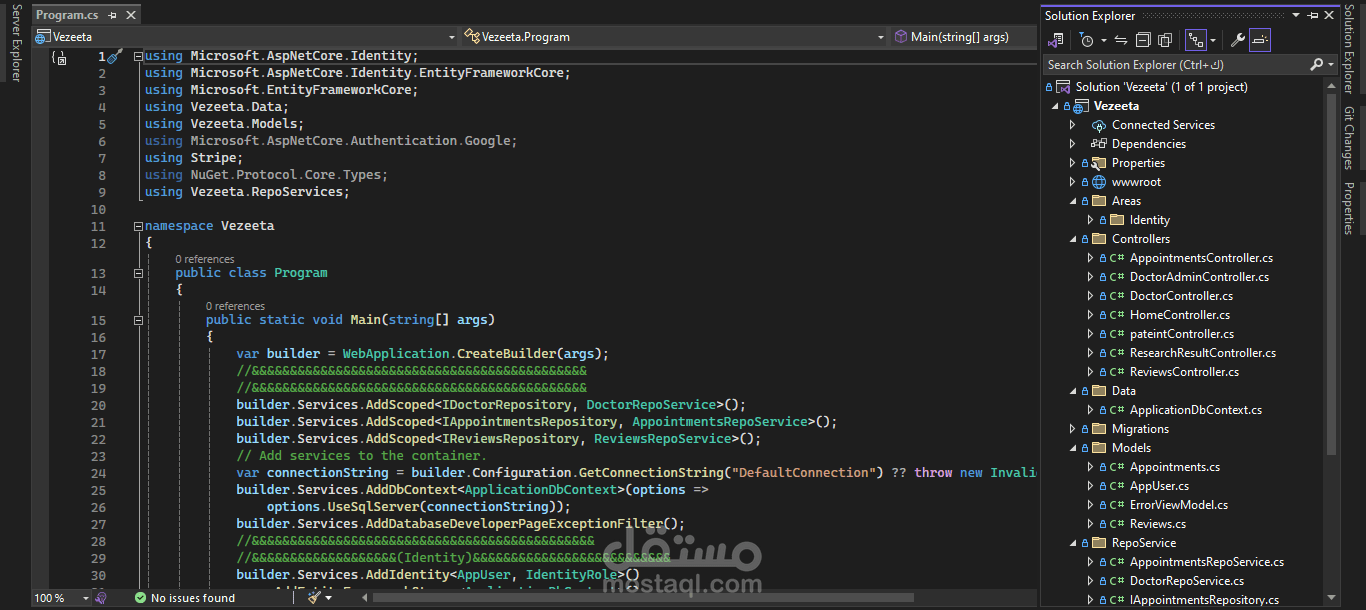This screenshot has width=1366, height=610.
Task: Toggle file nesting view button
Action: (1195, 40)
